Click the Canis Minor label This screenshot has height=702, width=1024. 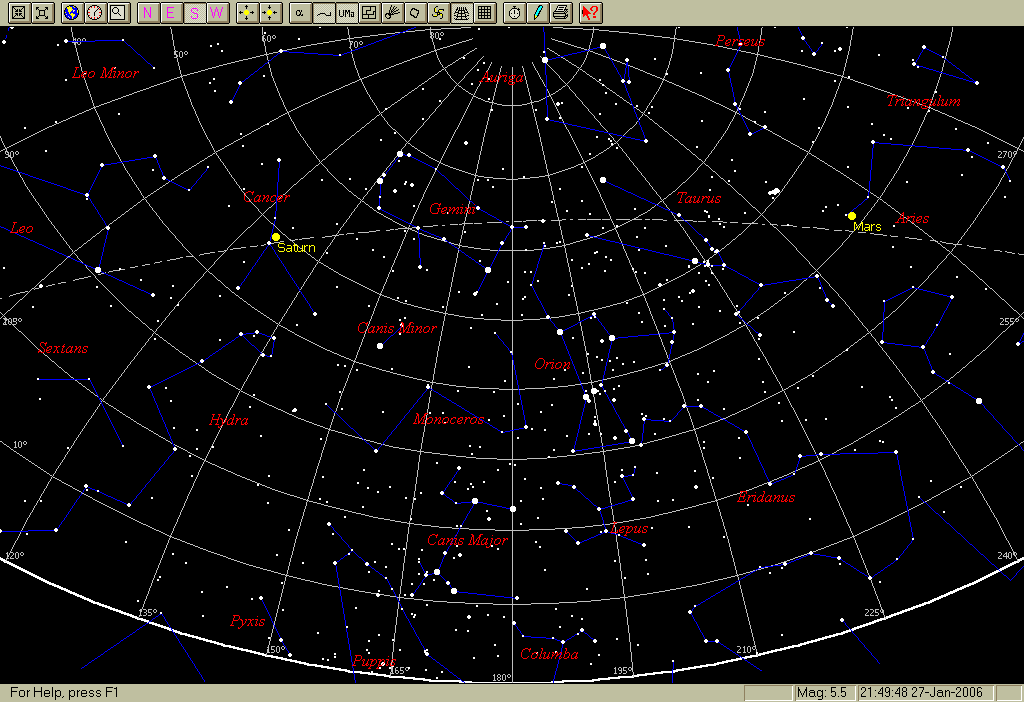click(397, 328)
